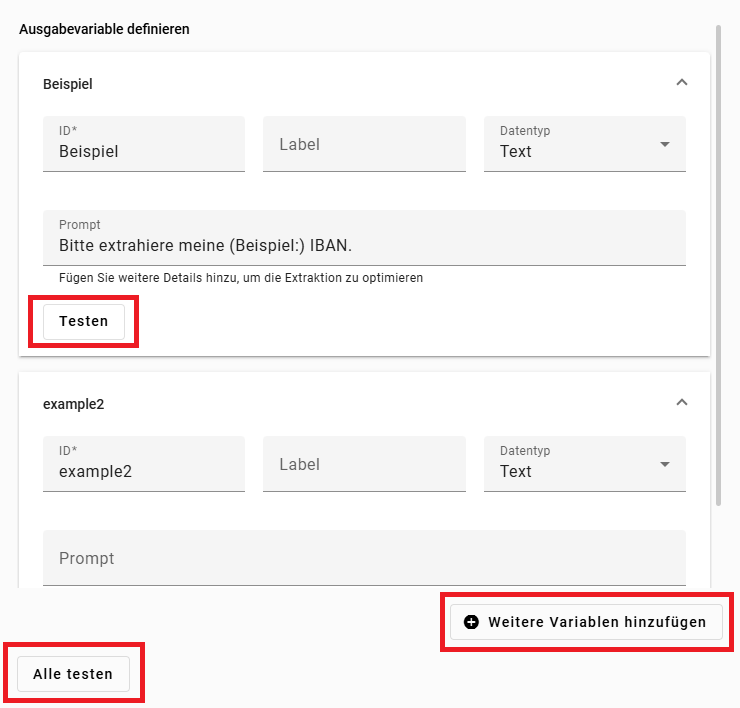Add another variable via Weitere Variablen hinzufügen
The image size is (740, 708).
pos(585,622)
